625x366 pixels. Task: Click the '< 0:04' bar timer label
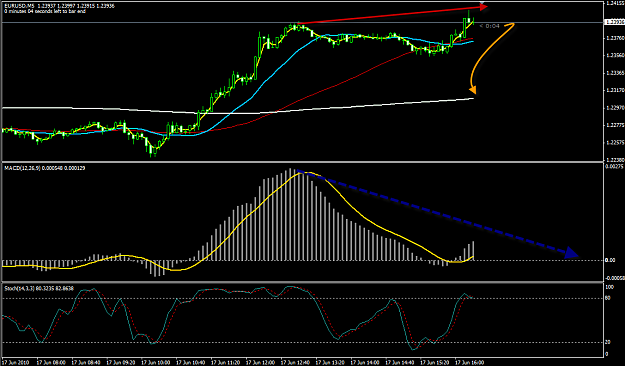click(x=489, y=26)
